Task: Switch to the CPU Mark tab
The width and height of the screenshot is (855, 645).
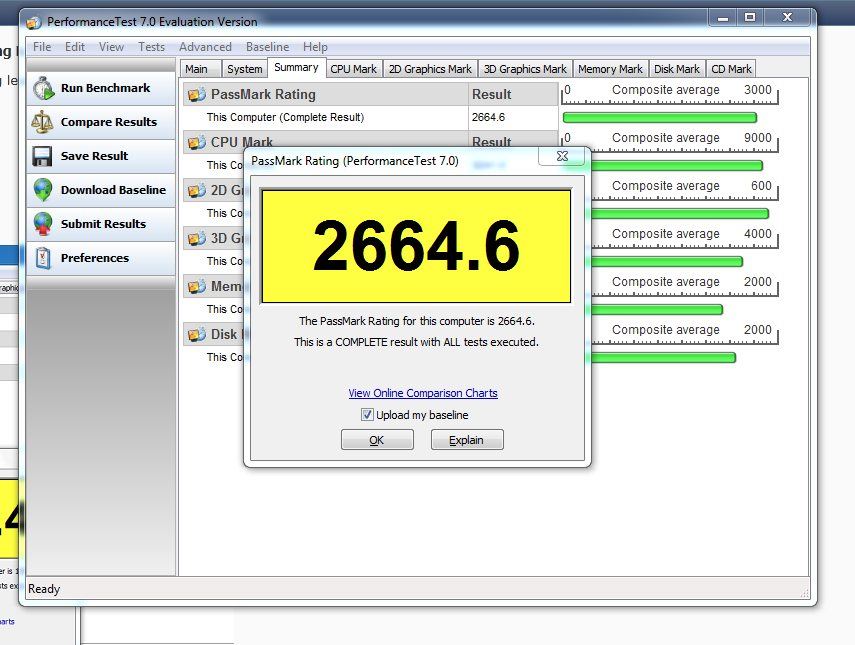Action: coord(353,69)
